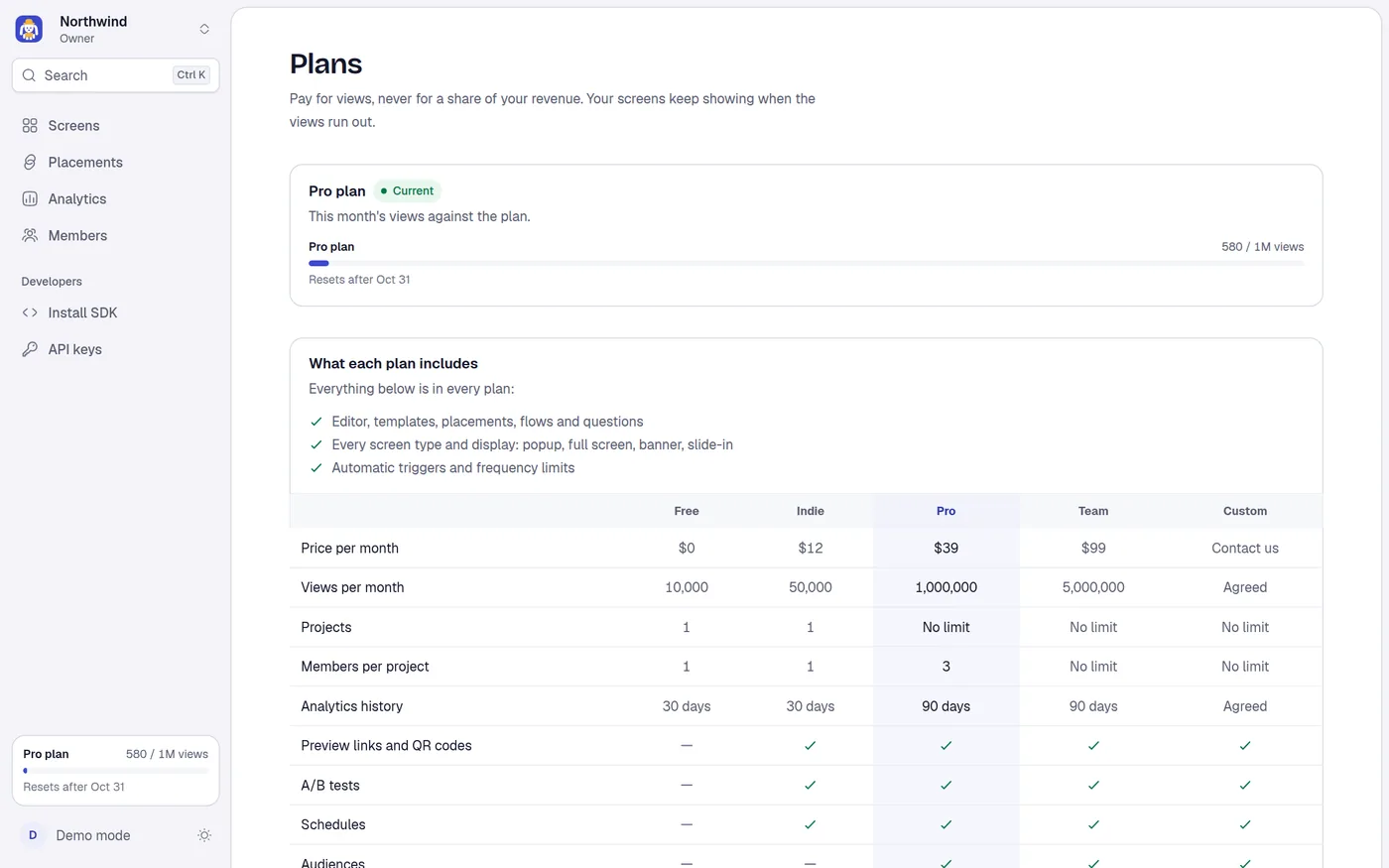Open Install SDK page

(115, 312)
